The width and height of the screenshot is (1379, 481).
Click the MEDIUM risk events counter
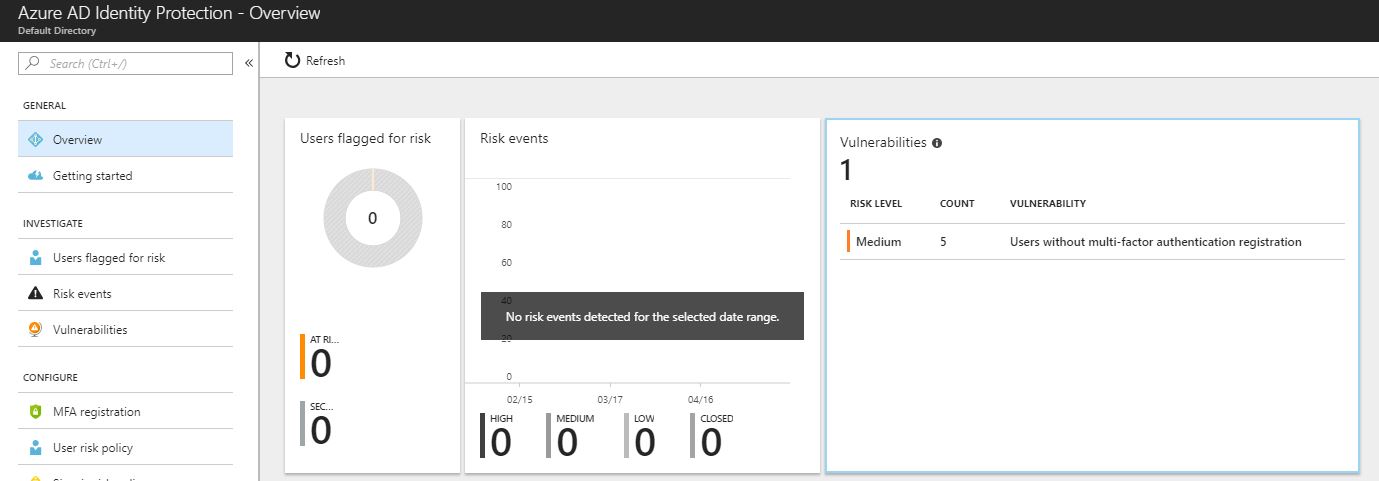point(570,436)
